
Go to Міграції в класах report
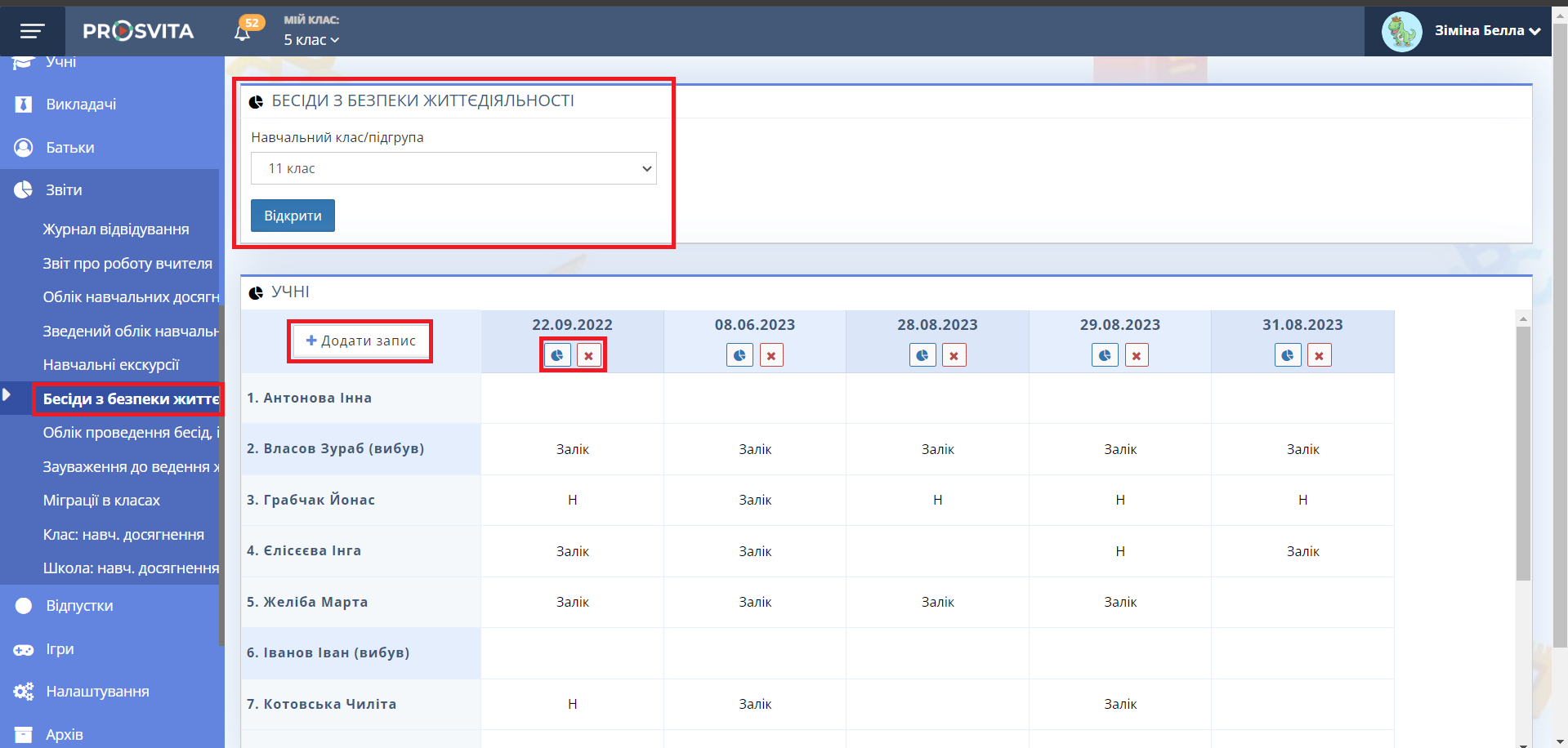[101, 501]
